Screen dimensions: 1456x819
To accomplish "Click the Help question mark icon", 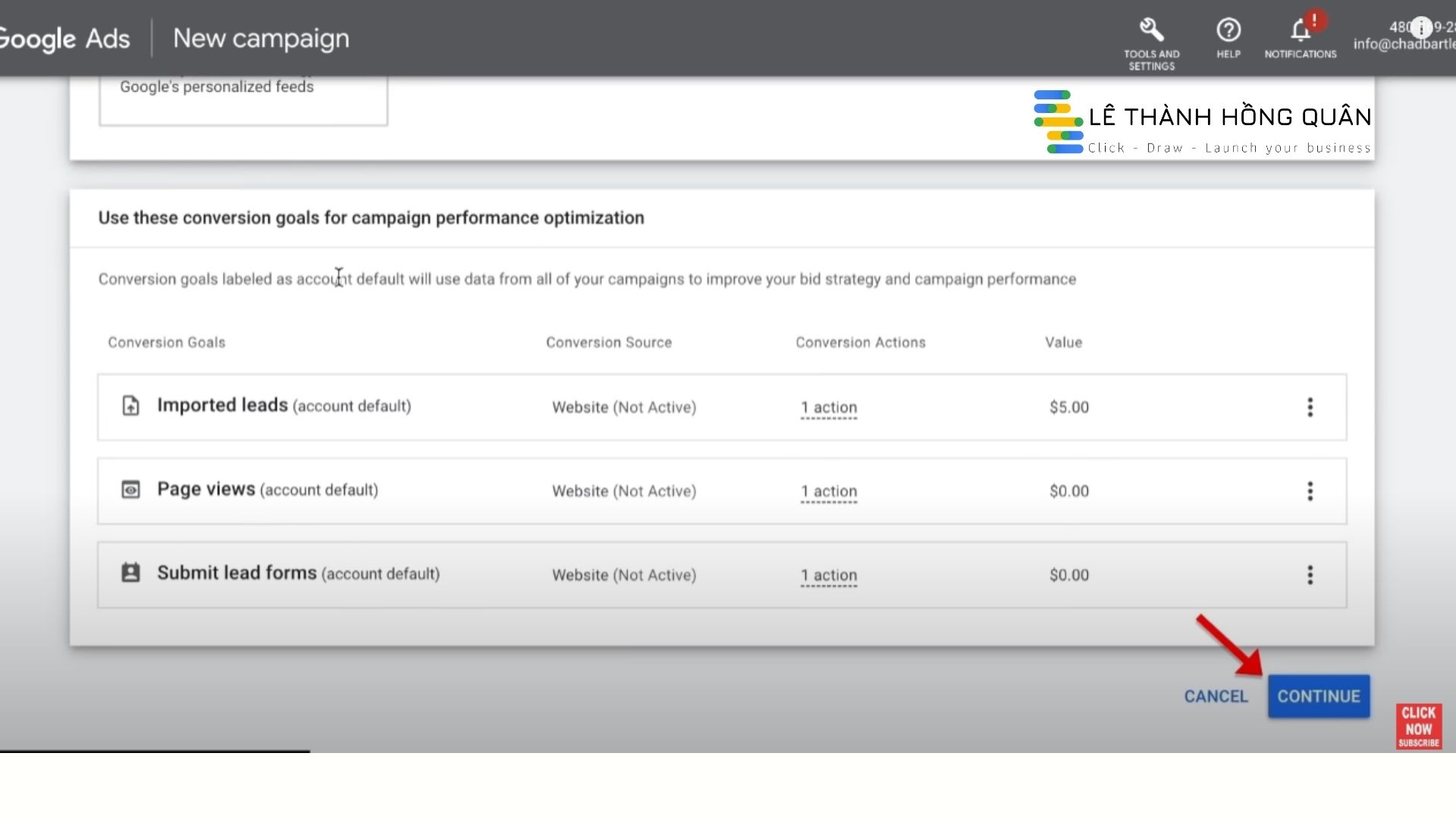I will pyautogui.click(x=1228, y=31).
